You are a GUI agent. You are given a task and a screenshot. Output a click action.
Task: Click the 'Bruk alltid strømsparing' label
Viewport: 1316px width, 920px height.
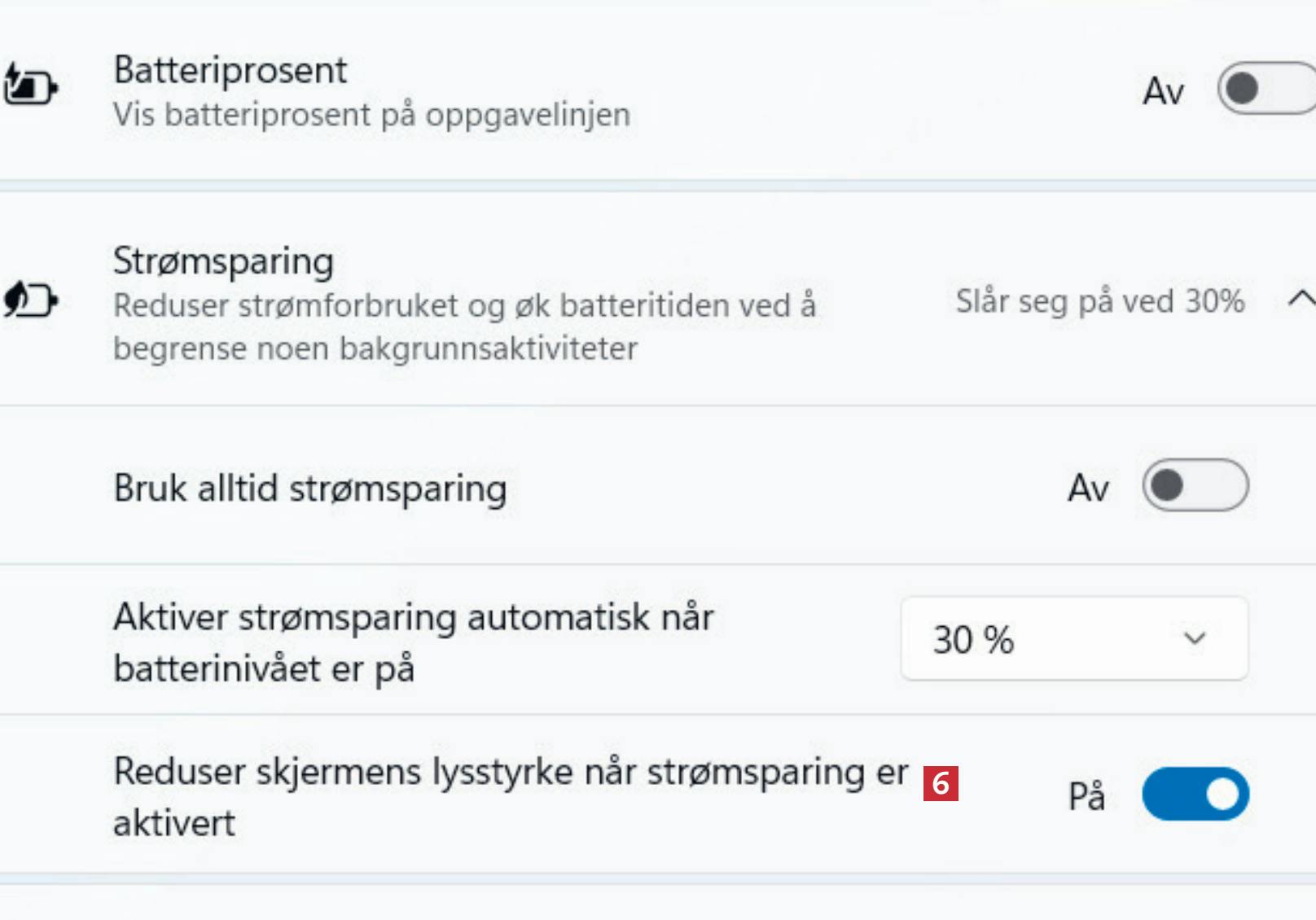tap(309, 488)
